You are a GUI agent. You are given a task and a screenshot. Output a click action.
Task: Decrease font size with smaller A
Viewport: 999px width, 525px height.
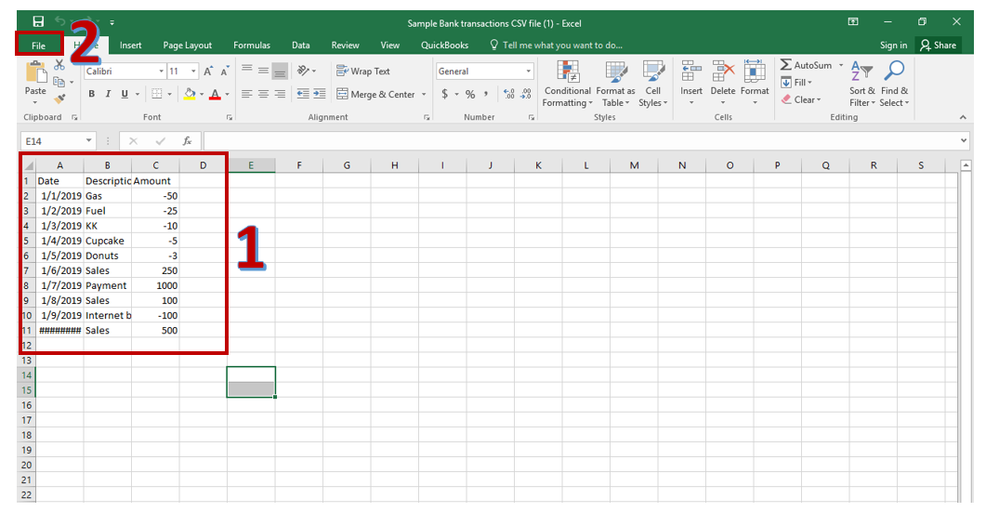224,71
